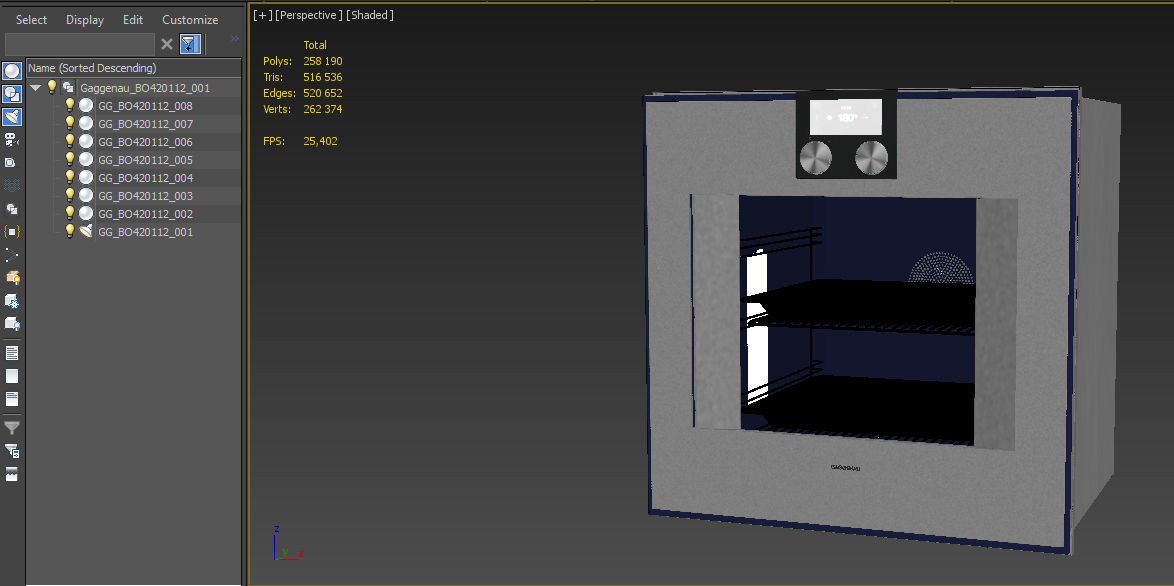Select the GG_BO420112_002 object
Image resolution: width=1174 pixels, height=586 pixels.
[x=145, y=213]
